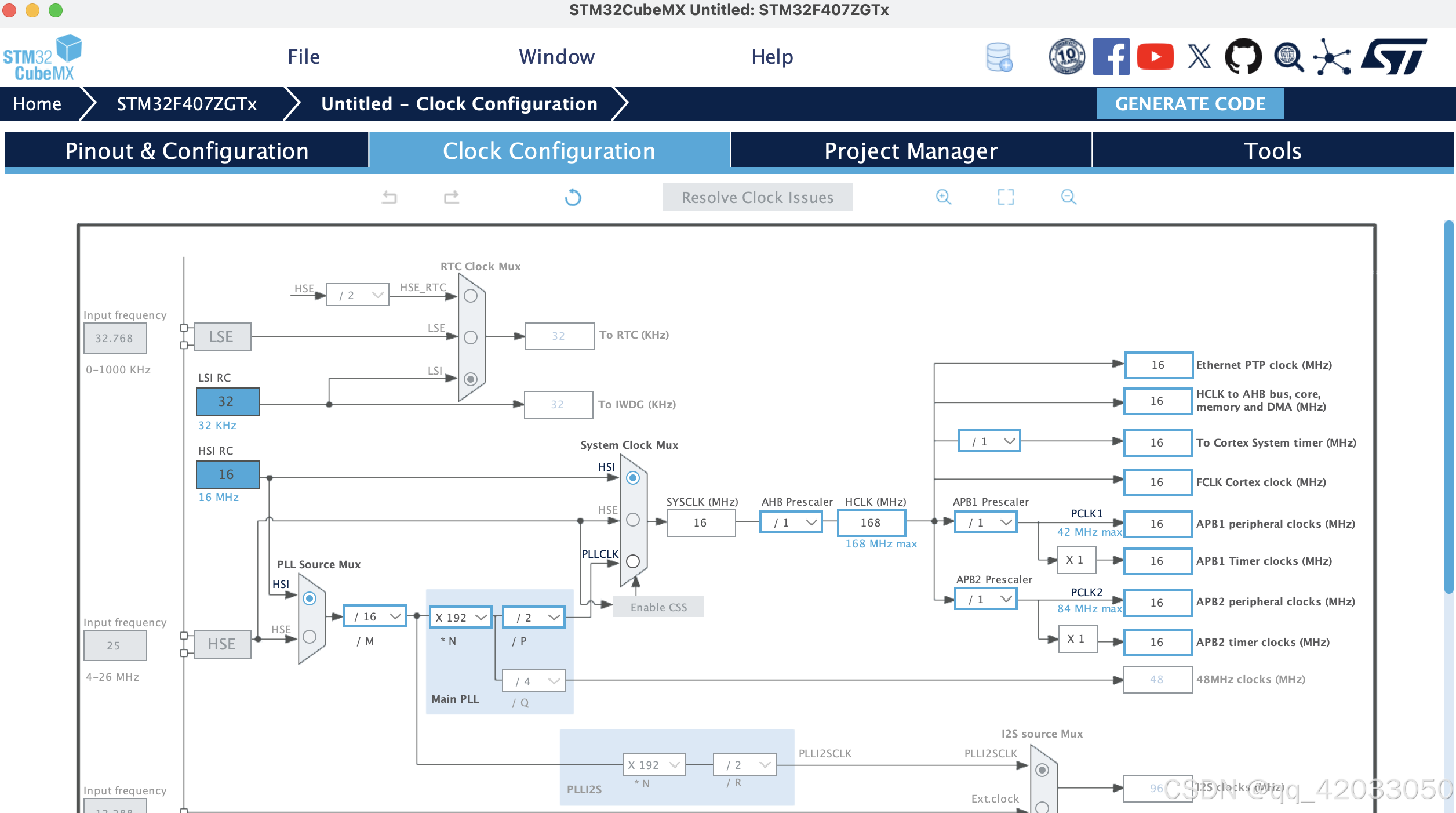Viewport: 1456px width, 813px height.
Task: Click the reset clock configuration icon
Action: click(573, 198)
